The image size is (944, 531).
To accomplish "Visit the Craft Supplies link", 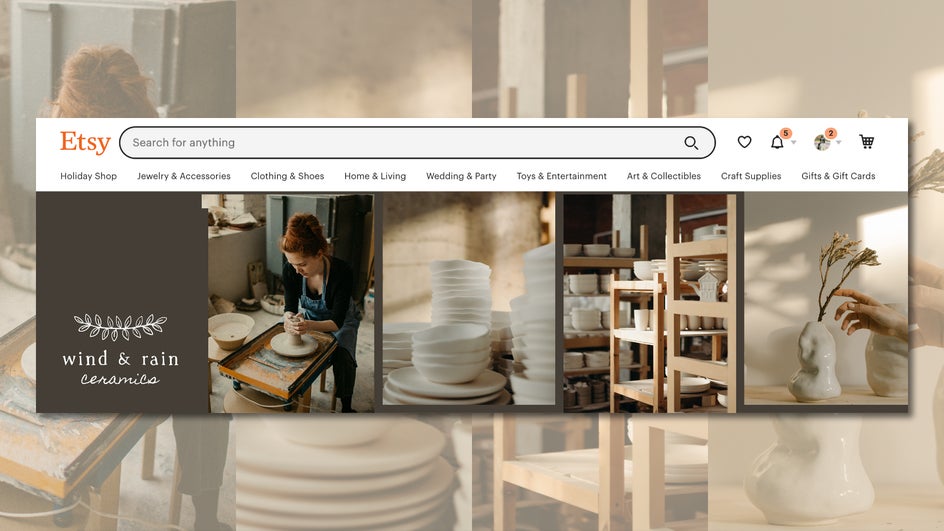I will [751, 176].
